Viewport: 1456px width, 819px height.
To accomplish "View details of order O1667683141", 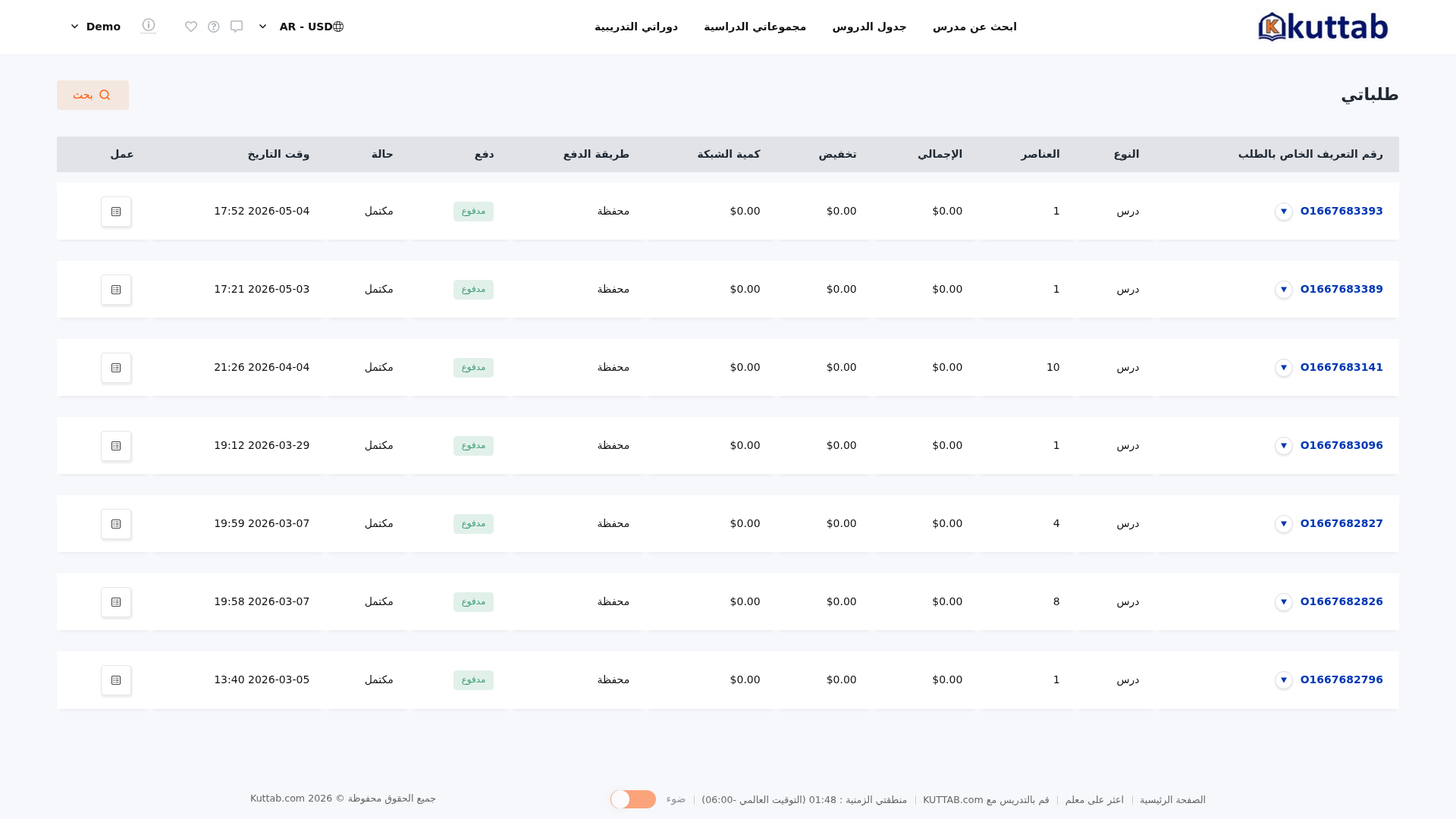I will (116, 368).
